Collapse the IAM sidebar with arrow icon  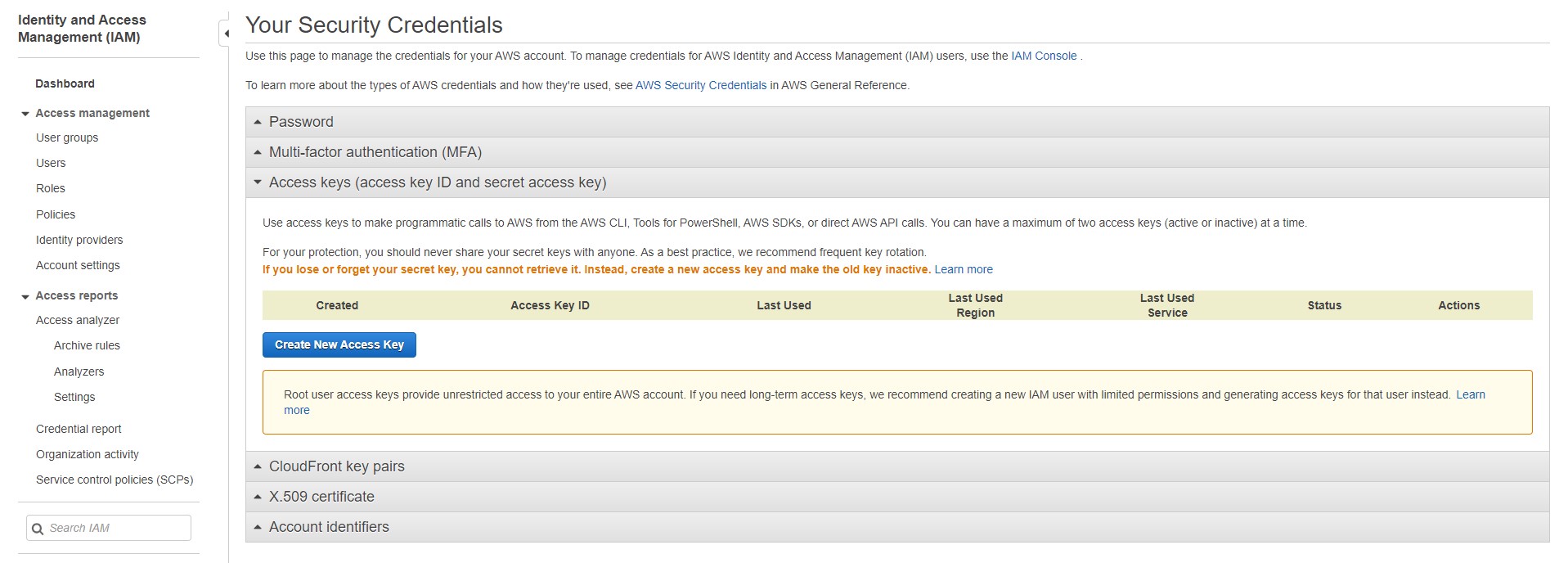[226, 34]
